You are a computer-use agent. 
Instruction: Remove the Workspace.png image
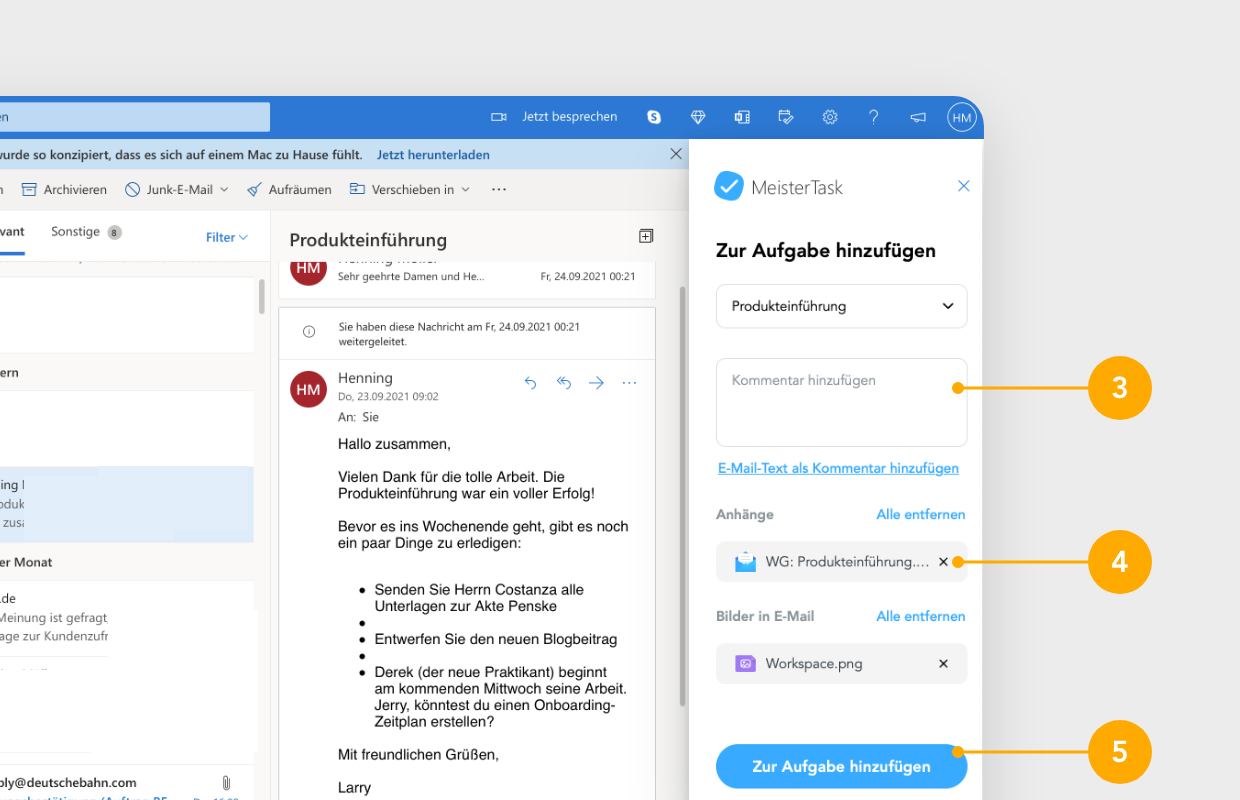click(x=943, y=664)
